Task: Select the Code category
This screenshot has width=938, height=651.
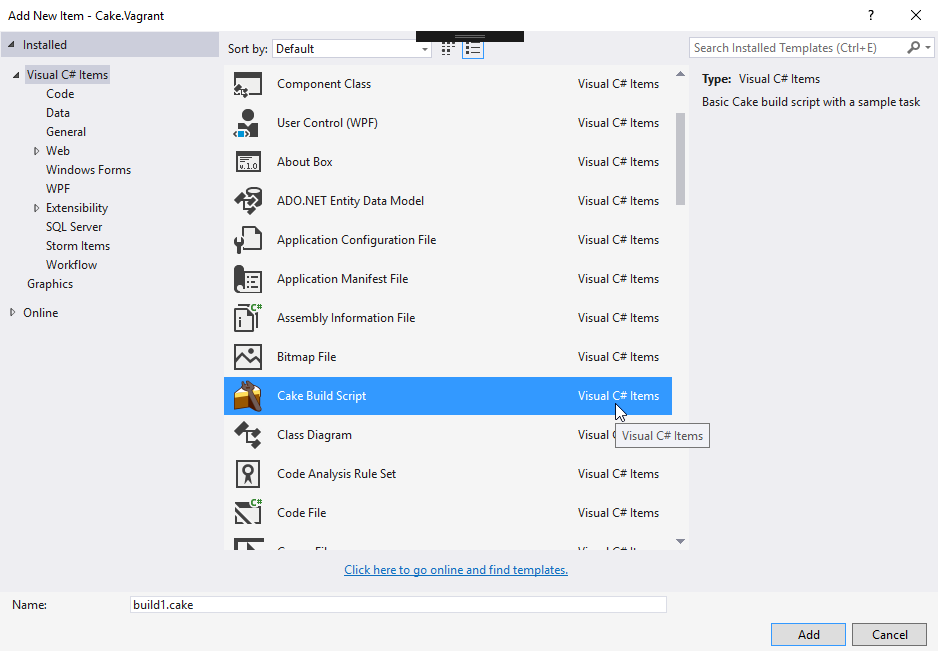Action: pos(60,94)
